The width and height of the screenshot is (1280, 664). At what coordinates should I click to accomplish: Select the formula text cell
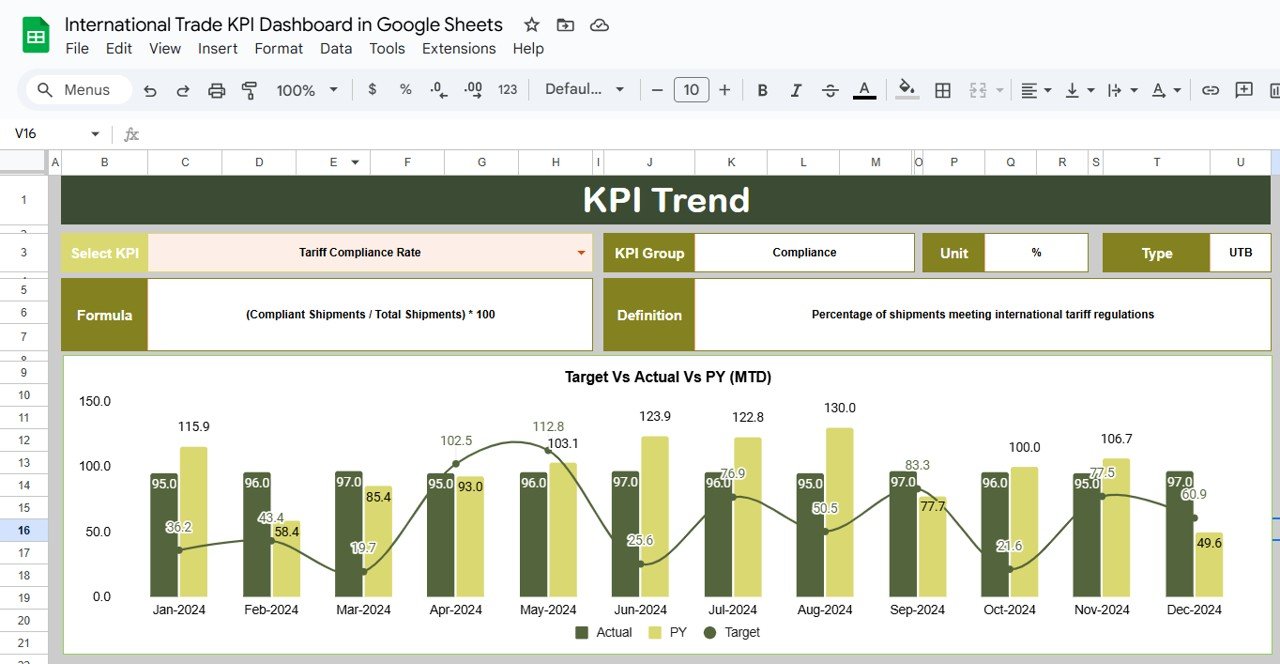(370, 314)
